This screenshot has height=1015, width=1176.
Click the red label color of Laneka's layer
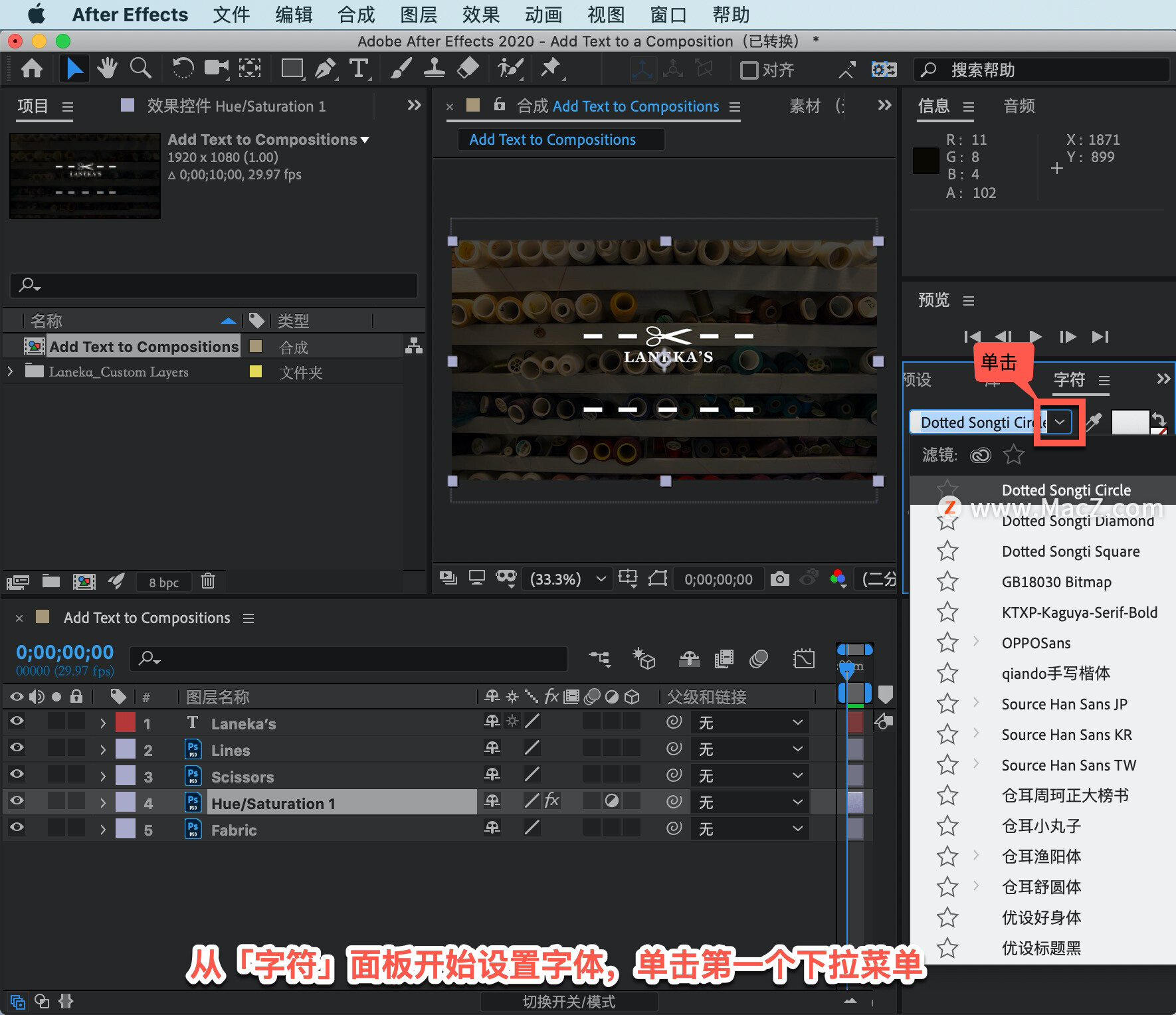126,722
